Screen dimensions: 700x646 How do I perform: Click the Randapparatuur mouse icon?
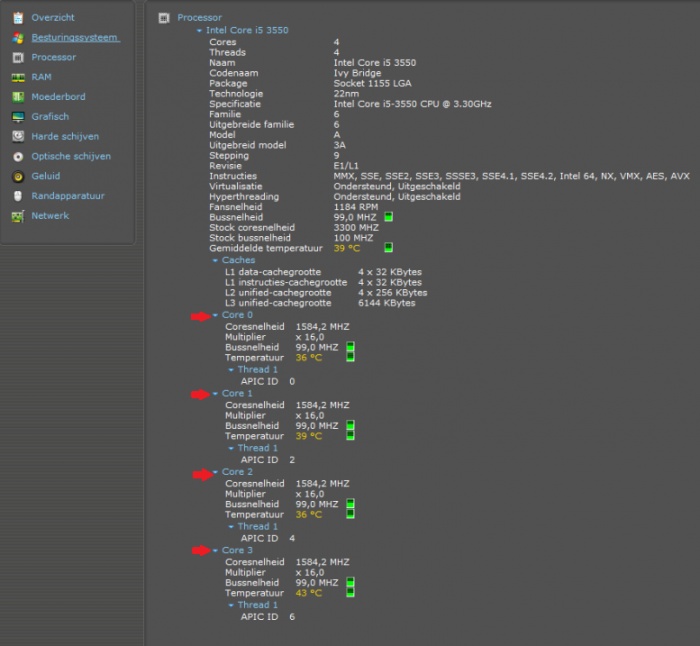[x=18, y=196]
